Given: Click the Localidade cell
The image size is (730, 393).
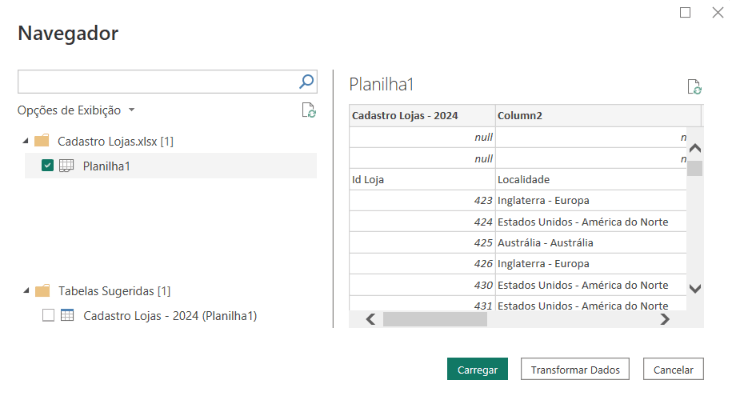Looking at the screenshot, I should 591,179.
